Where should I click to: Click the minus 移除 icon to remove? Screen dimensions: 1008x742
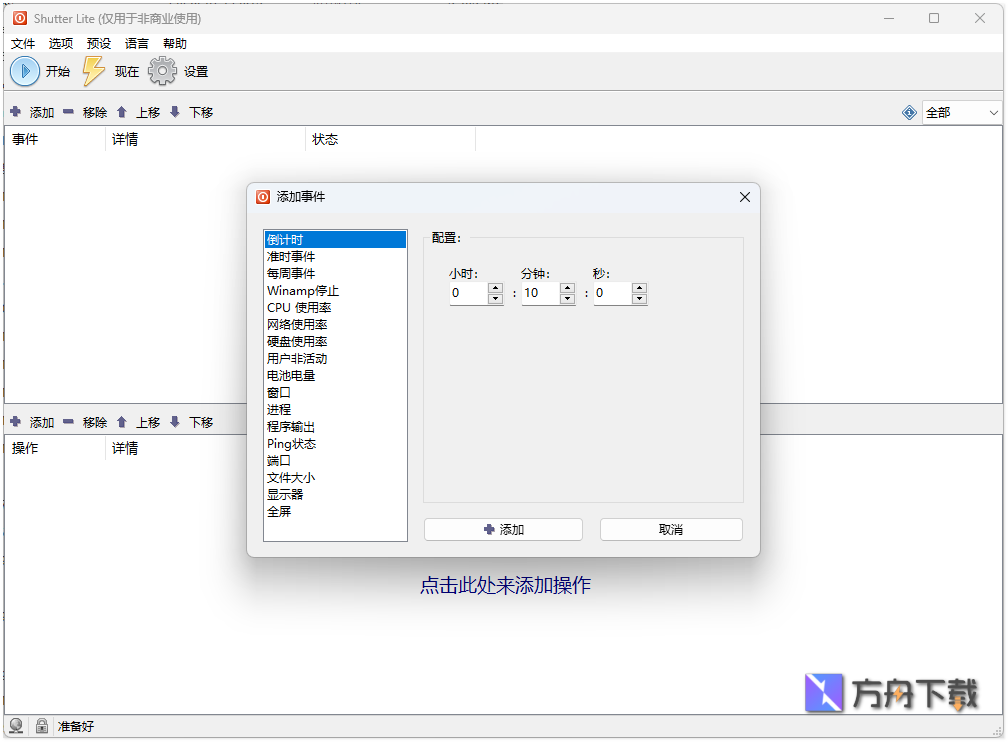[68, 112]
